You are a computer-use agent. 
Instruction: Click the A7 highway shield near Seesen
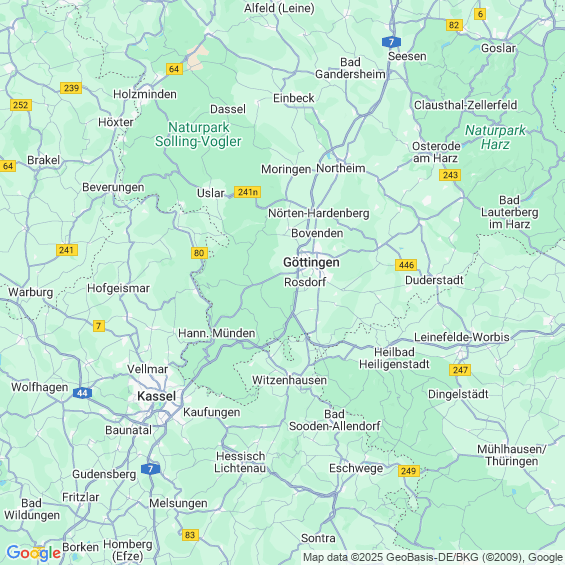click(x=391, y=42)
